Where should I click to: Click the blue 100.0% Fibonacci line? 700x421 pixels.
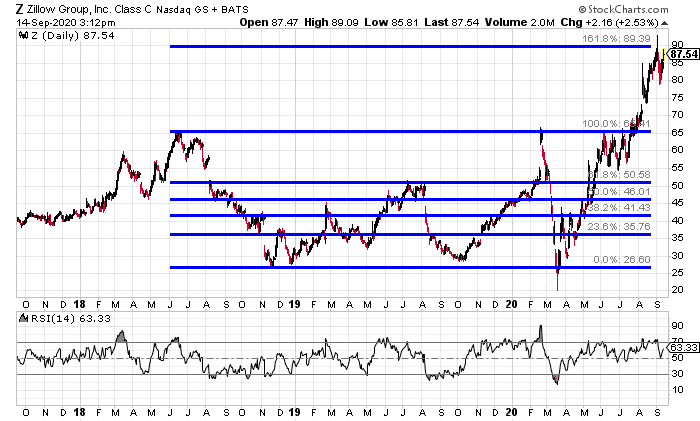click(410, 131)
